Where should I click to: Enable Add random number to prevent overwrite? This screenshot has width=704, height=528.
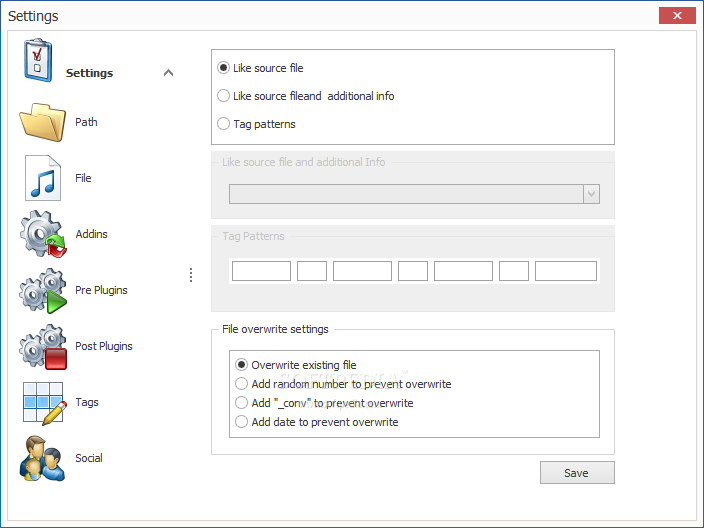[343, 384]
